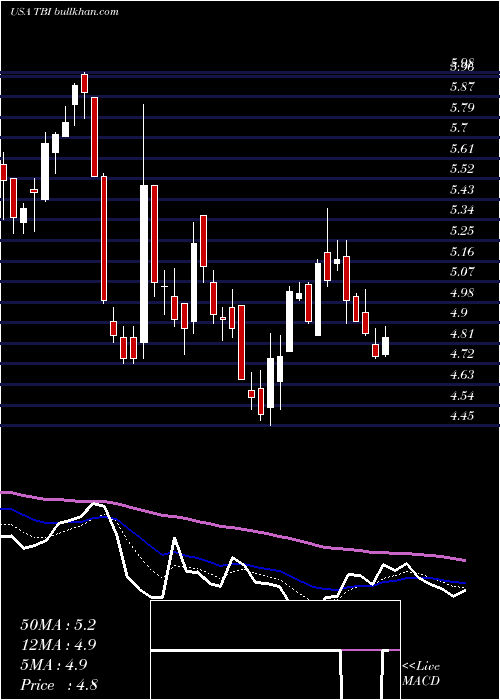Viewport: 500px width, 700px height.
Task: Select the 5.79 price axis label
Action: point(462,108)
